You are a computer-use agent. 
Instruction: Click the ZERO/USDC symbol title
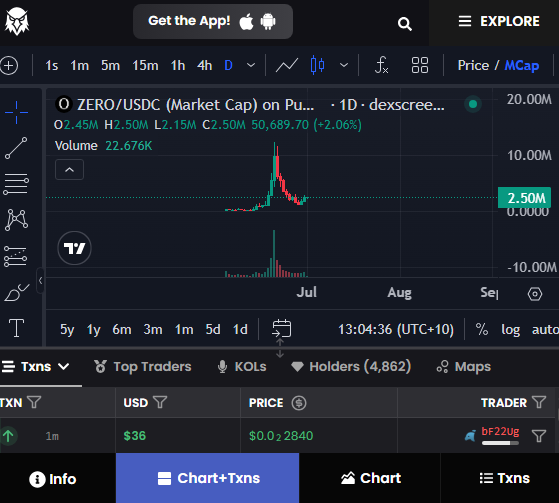(195, 105)
